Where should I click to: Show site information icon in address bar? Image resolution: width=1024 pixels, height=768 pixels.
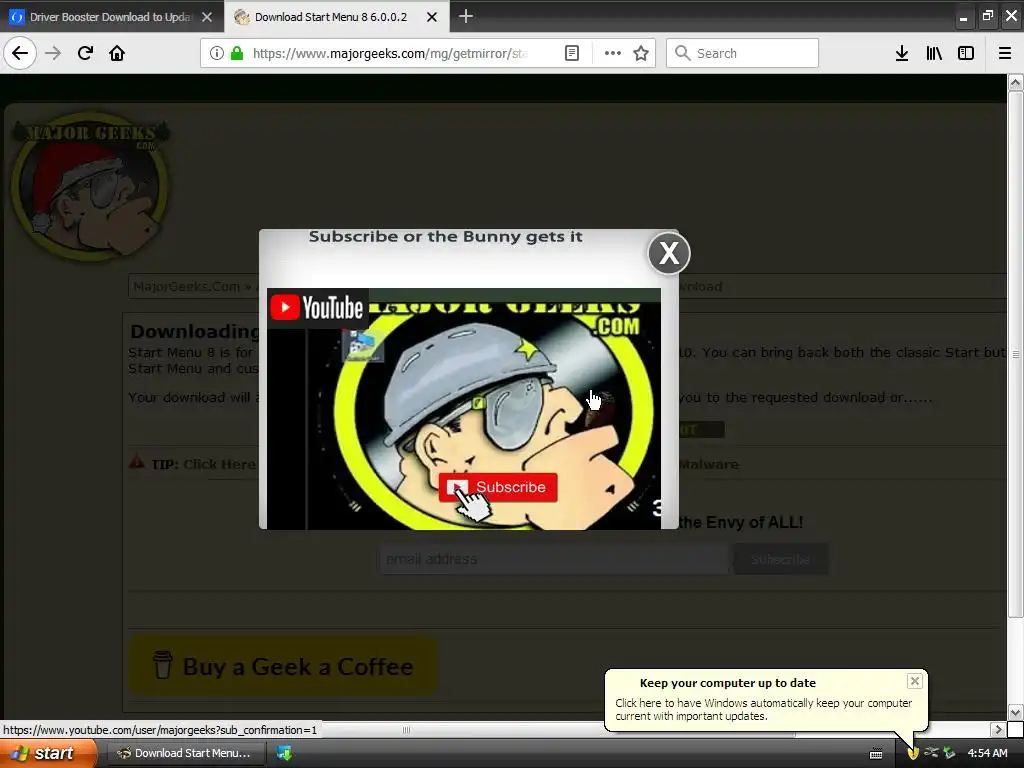(217, 53)
